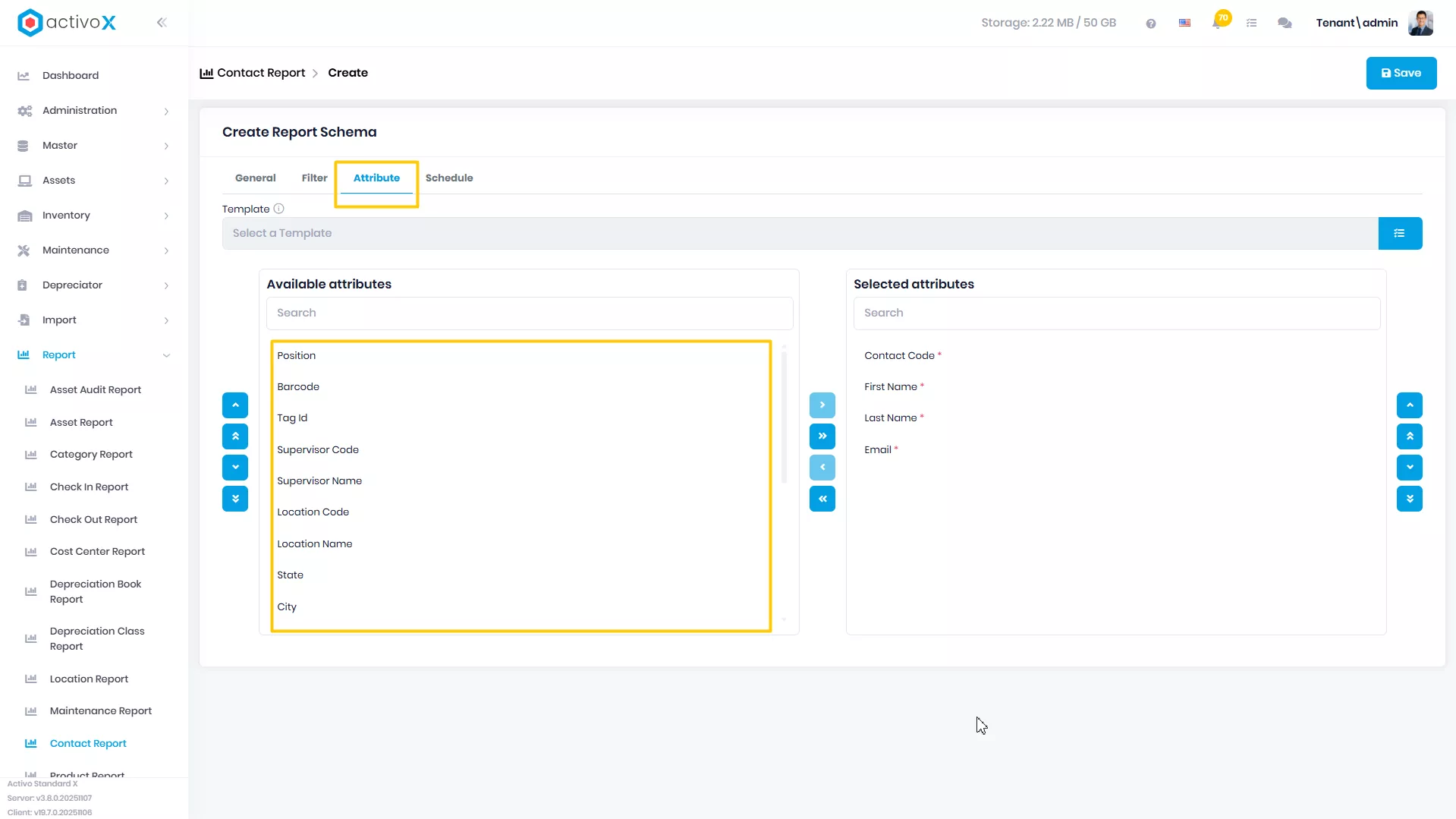Open Check In Report in sidebar
The width and height of the screenshot is (1456, 819).
(89, 487)
